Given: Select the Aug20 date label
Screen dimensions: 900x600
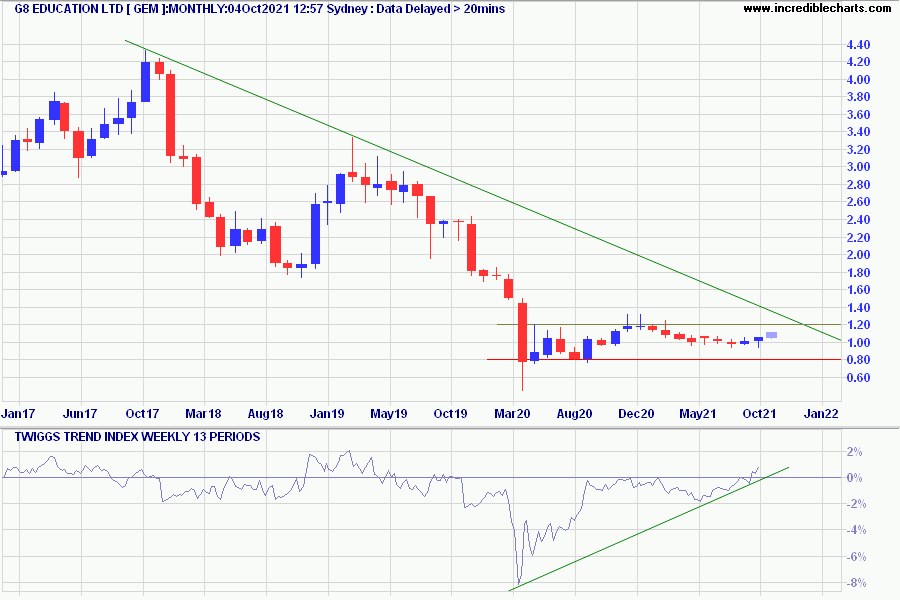Looking at the screenshot, I should [575, 413].
